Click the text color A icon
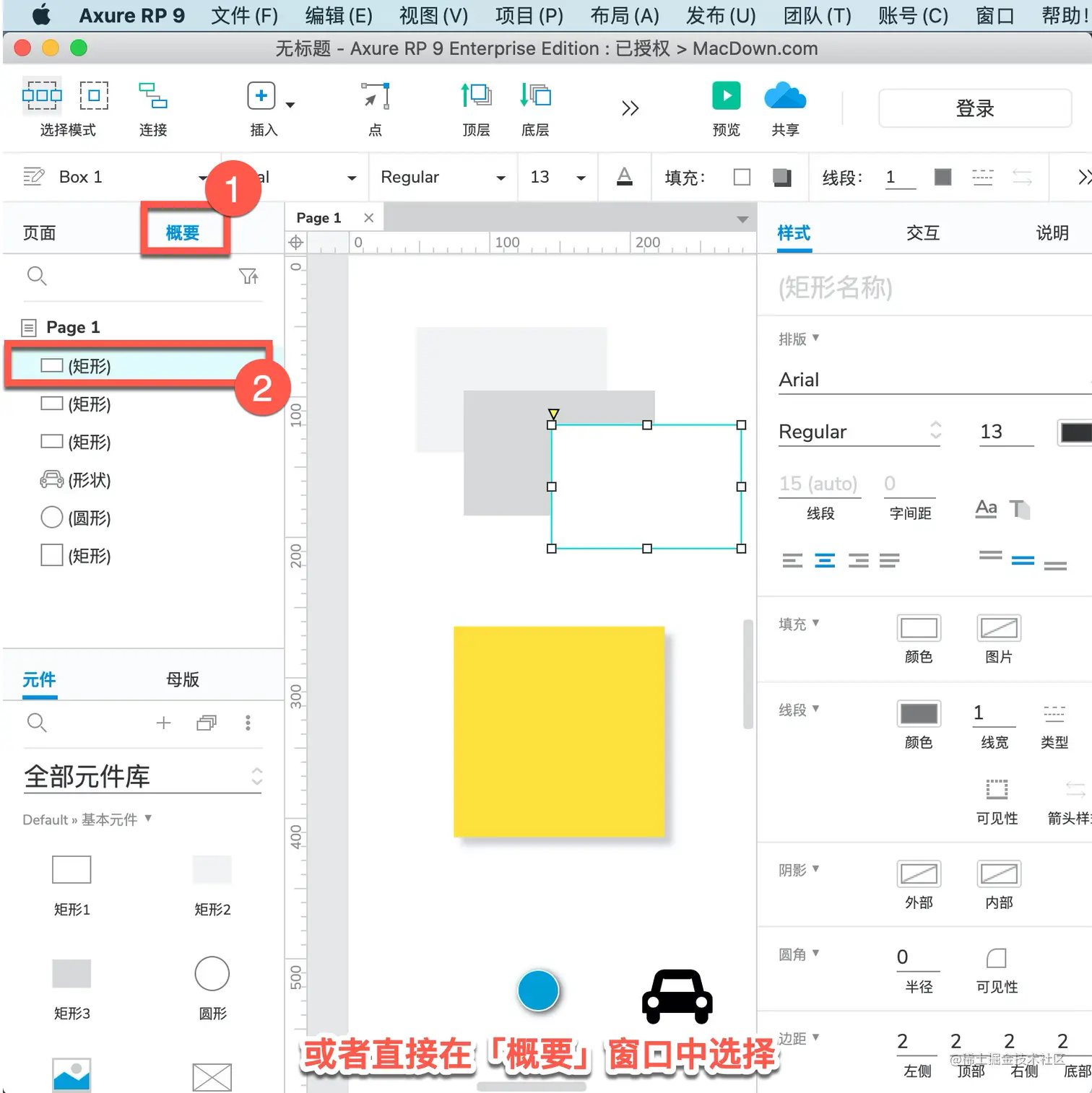 point(625,177)
